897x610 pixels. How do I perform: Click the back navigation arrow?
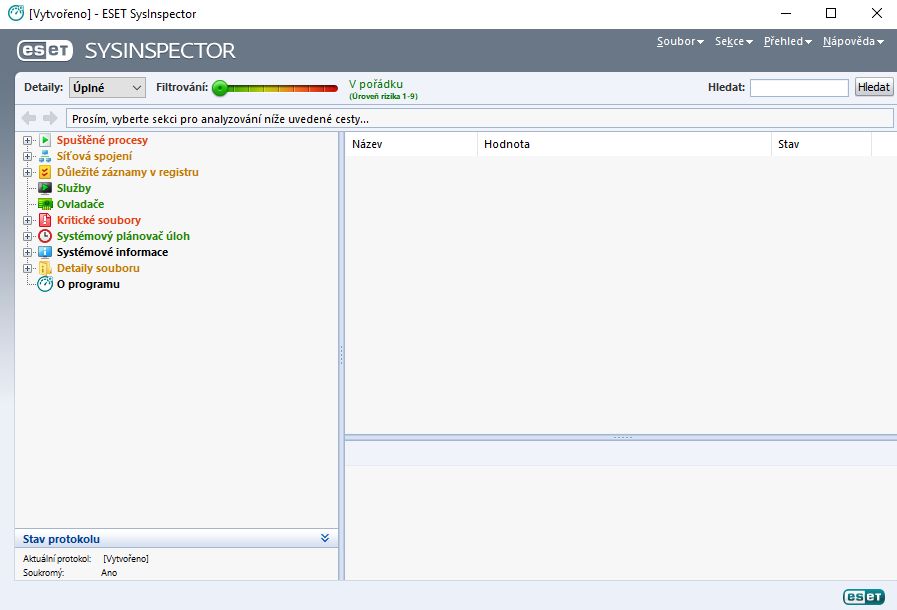tap(29, 118)
